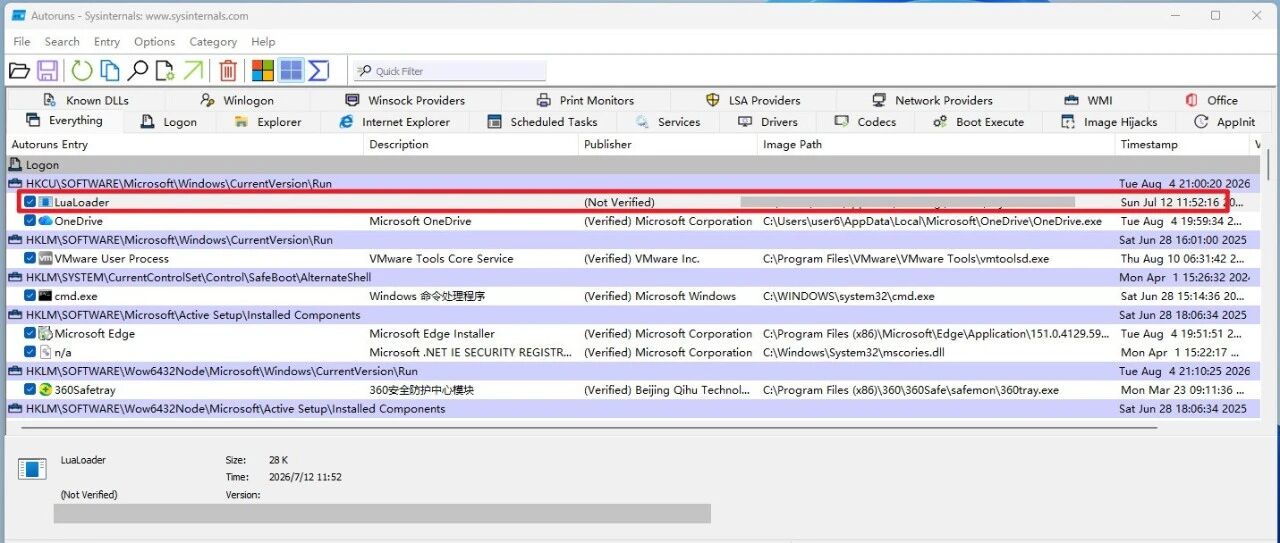Click the VMware User Process icon
This screenshot has height=543, width=1280.
(45, 258)
